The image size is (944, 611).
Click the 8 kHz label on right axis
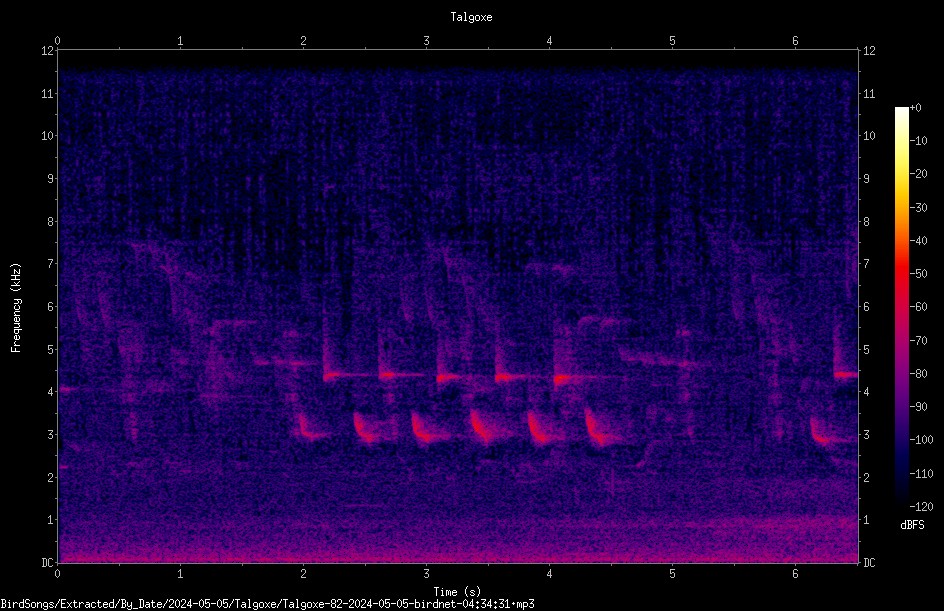coord(866,222)
